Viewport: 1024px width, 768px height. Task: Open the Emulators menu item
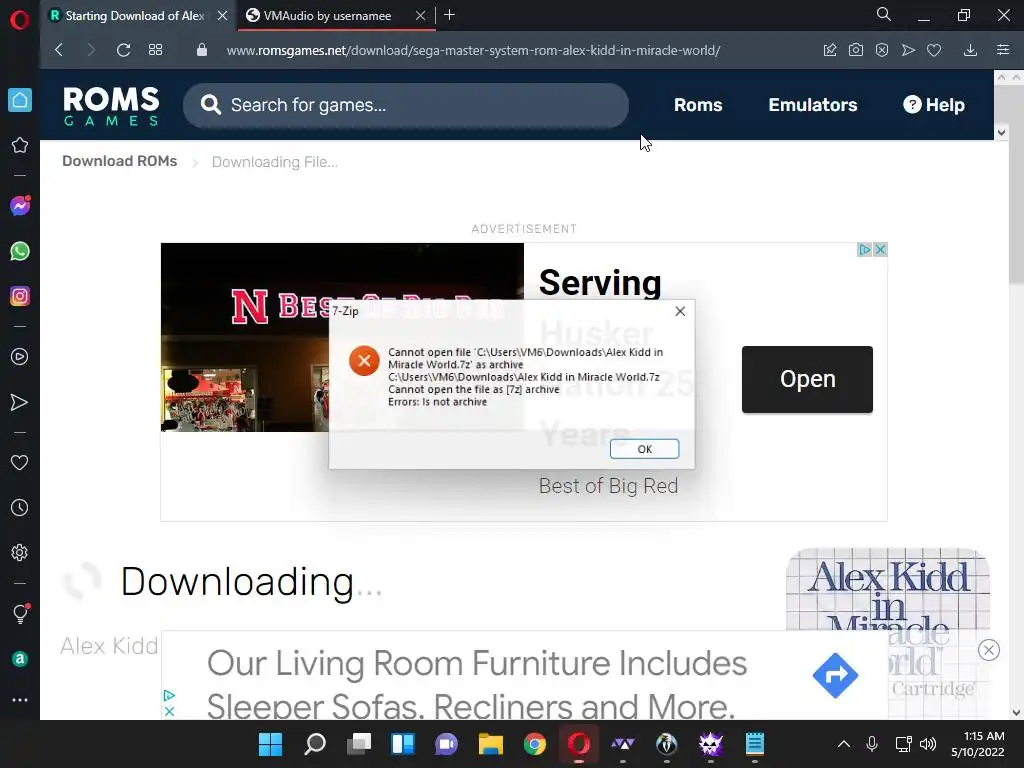pos(812,105)
